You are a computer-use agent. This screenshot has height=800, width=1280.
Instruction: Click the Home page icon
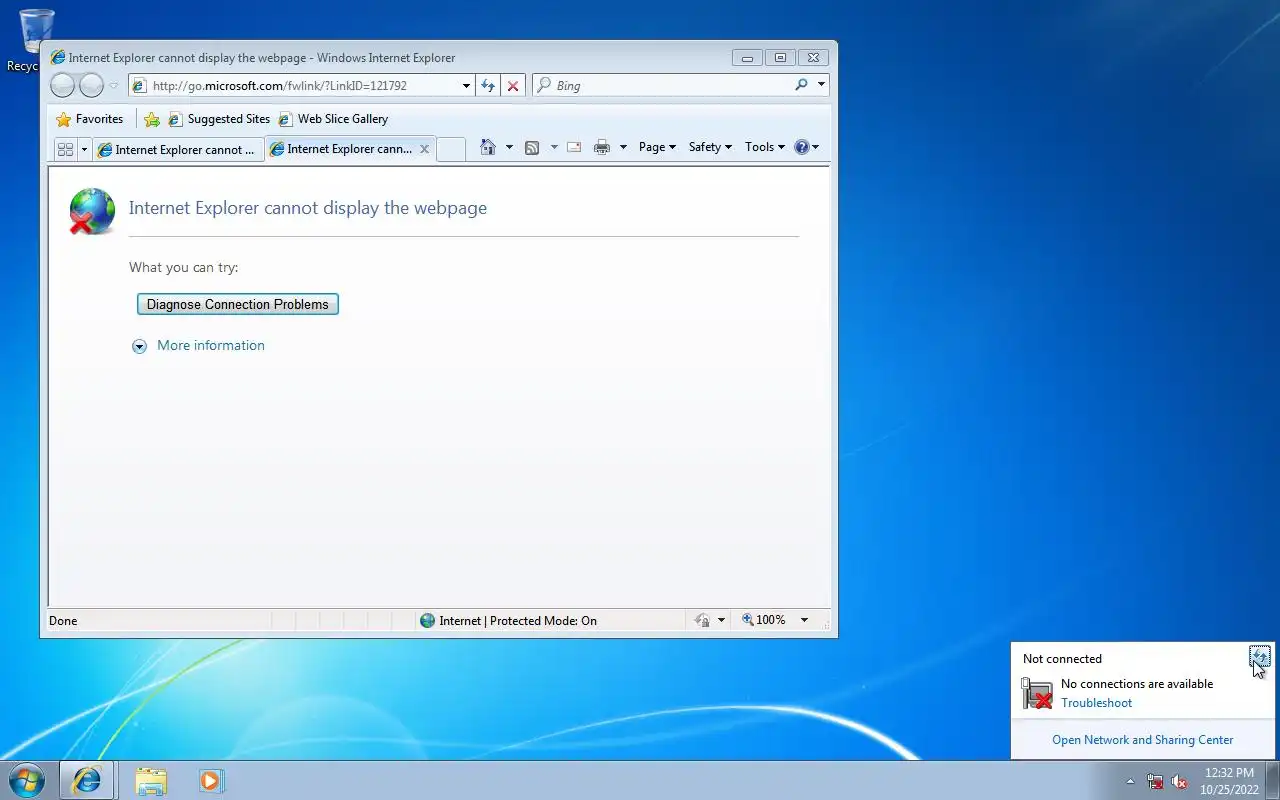pos(488,147)
